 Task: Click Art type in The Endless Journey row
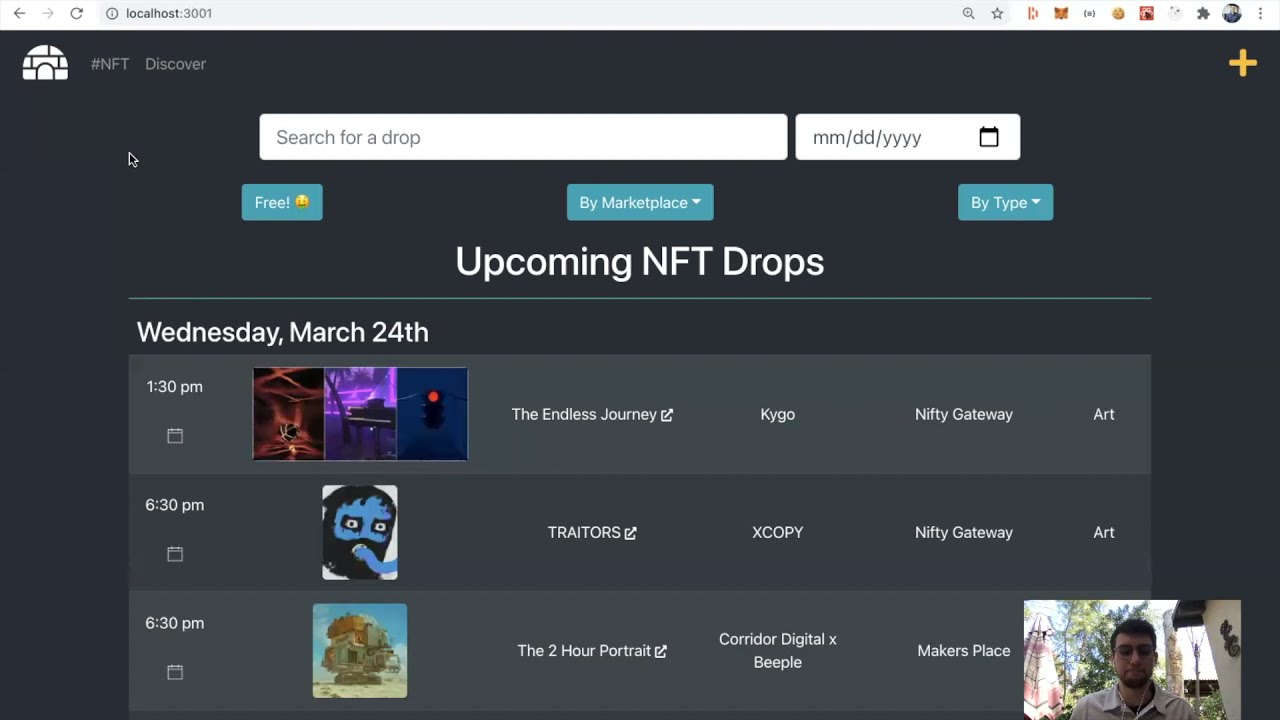(1104, 414)
